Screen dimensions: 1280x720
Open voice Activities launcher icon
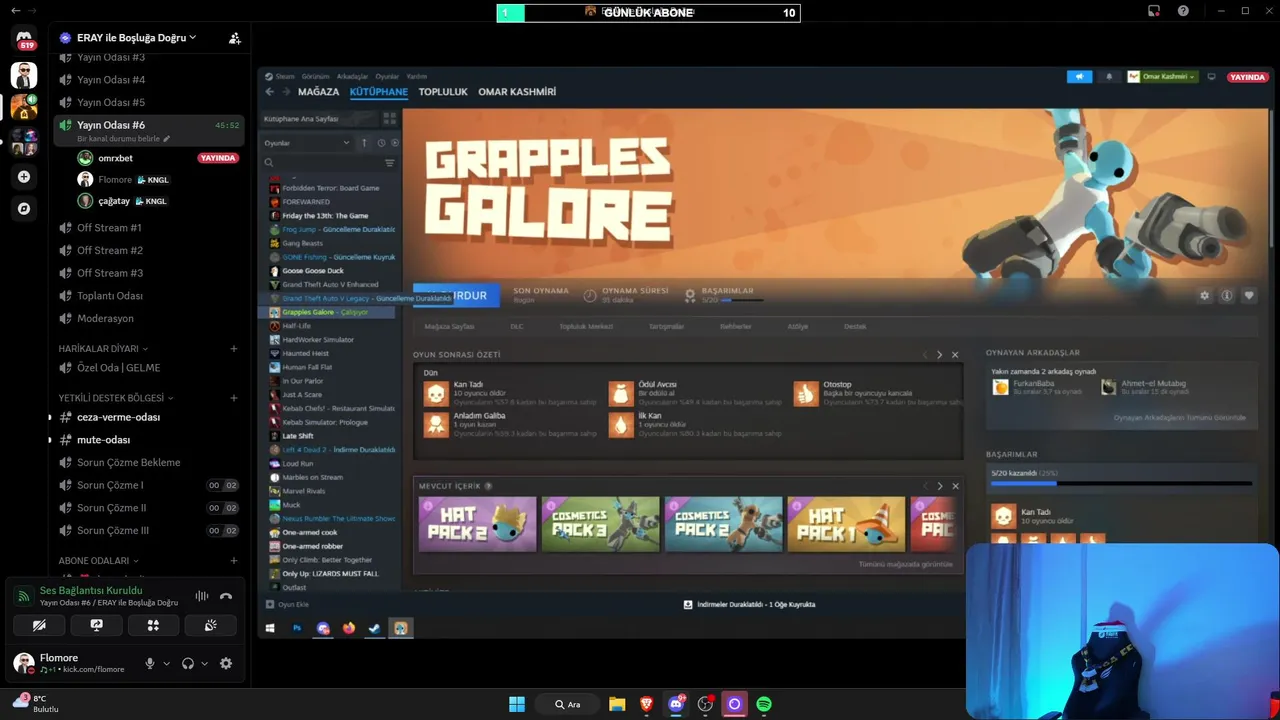coord(153,625)
